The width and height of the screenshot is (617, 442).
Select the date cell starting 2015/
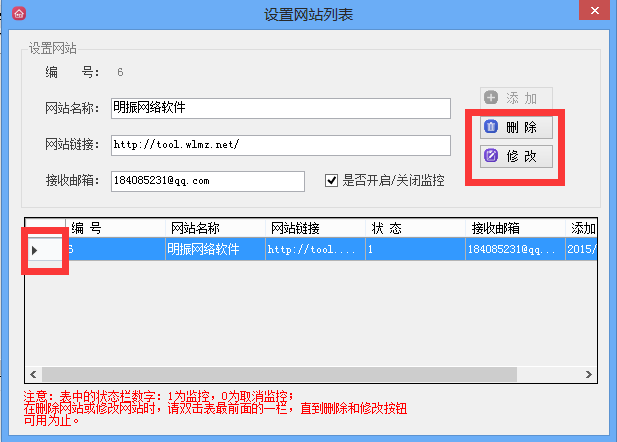582,249
